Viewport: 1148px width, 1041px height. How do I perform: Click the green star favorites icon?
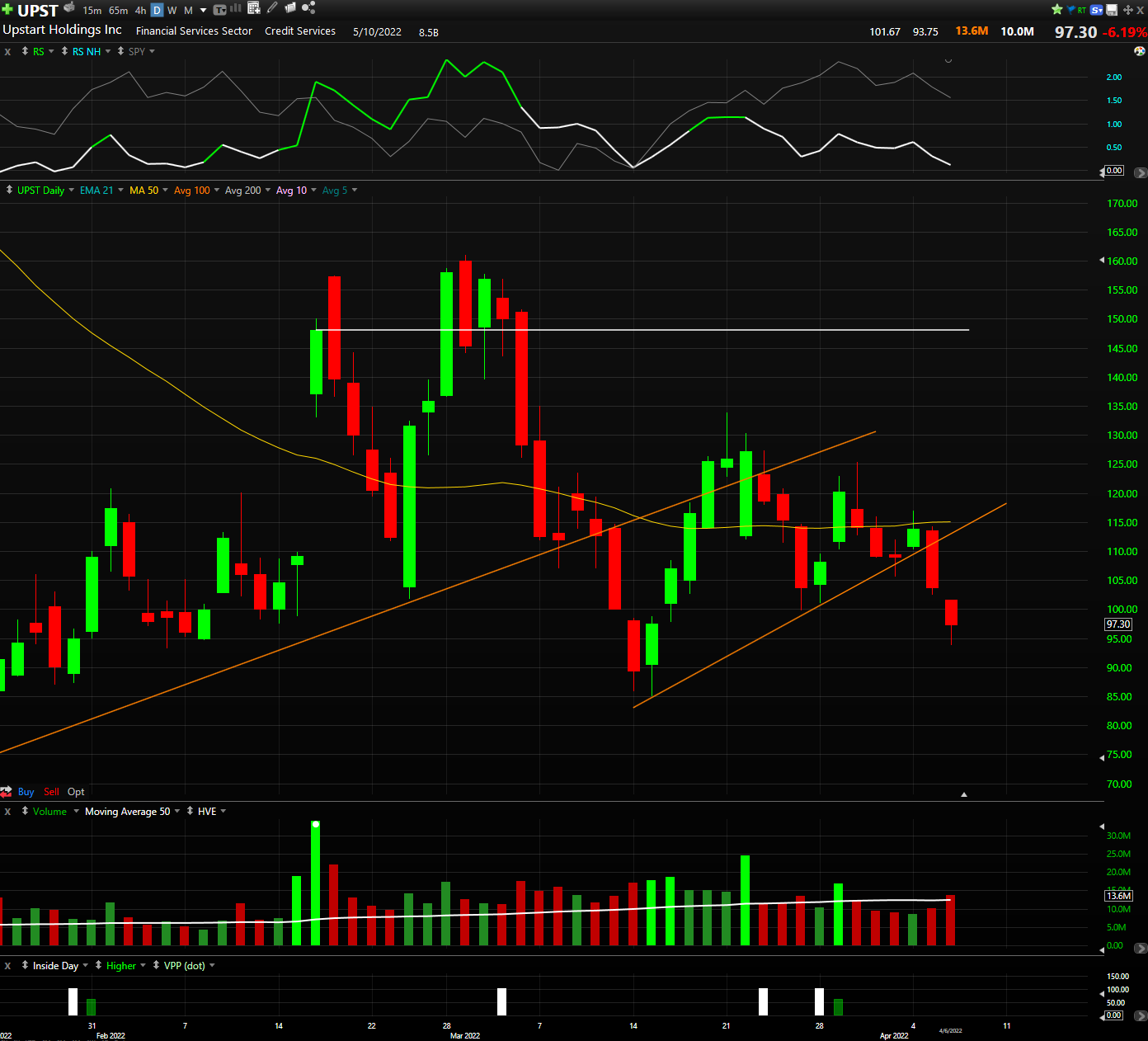point(1057,10)
